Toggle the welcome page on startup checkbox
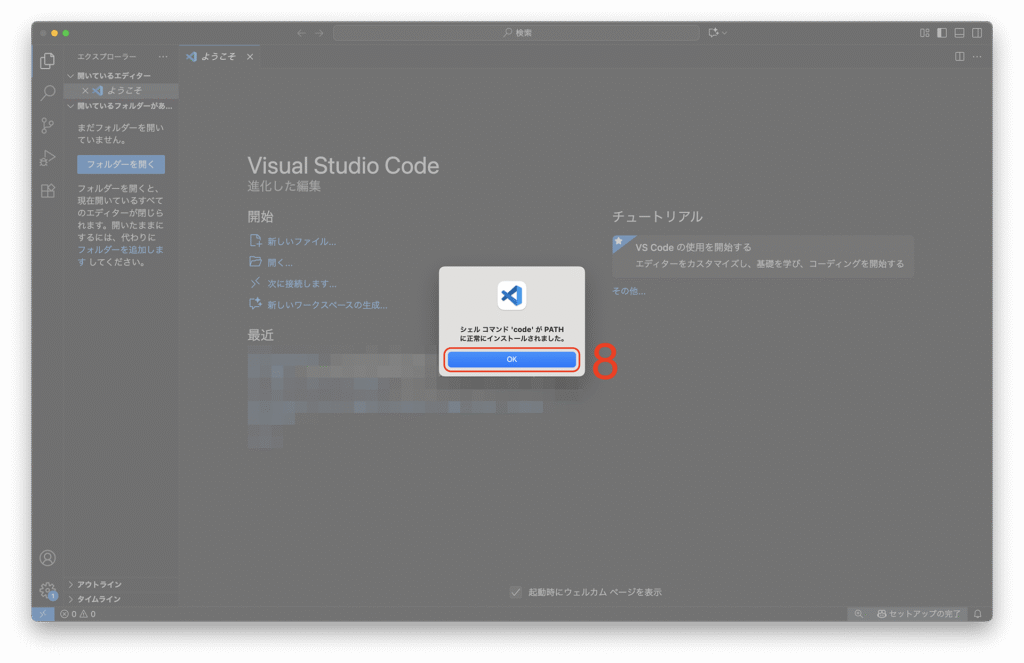Image resolution: width=1024 pixels, height=663 pixels. point(515,592)
